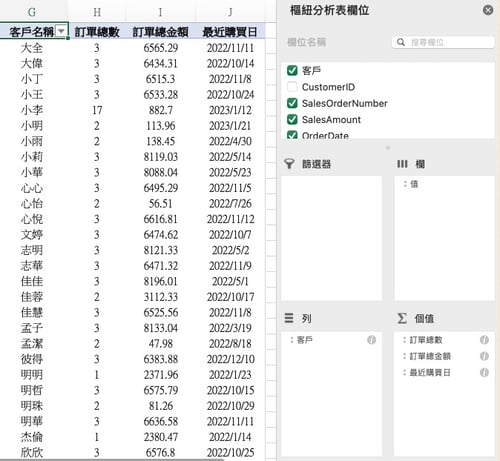The image size is (500, 461).
Task: Click the sigma icon beside 個值
Action: pos(402,318)
